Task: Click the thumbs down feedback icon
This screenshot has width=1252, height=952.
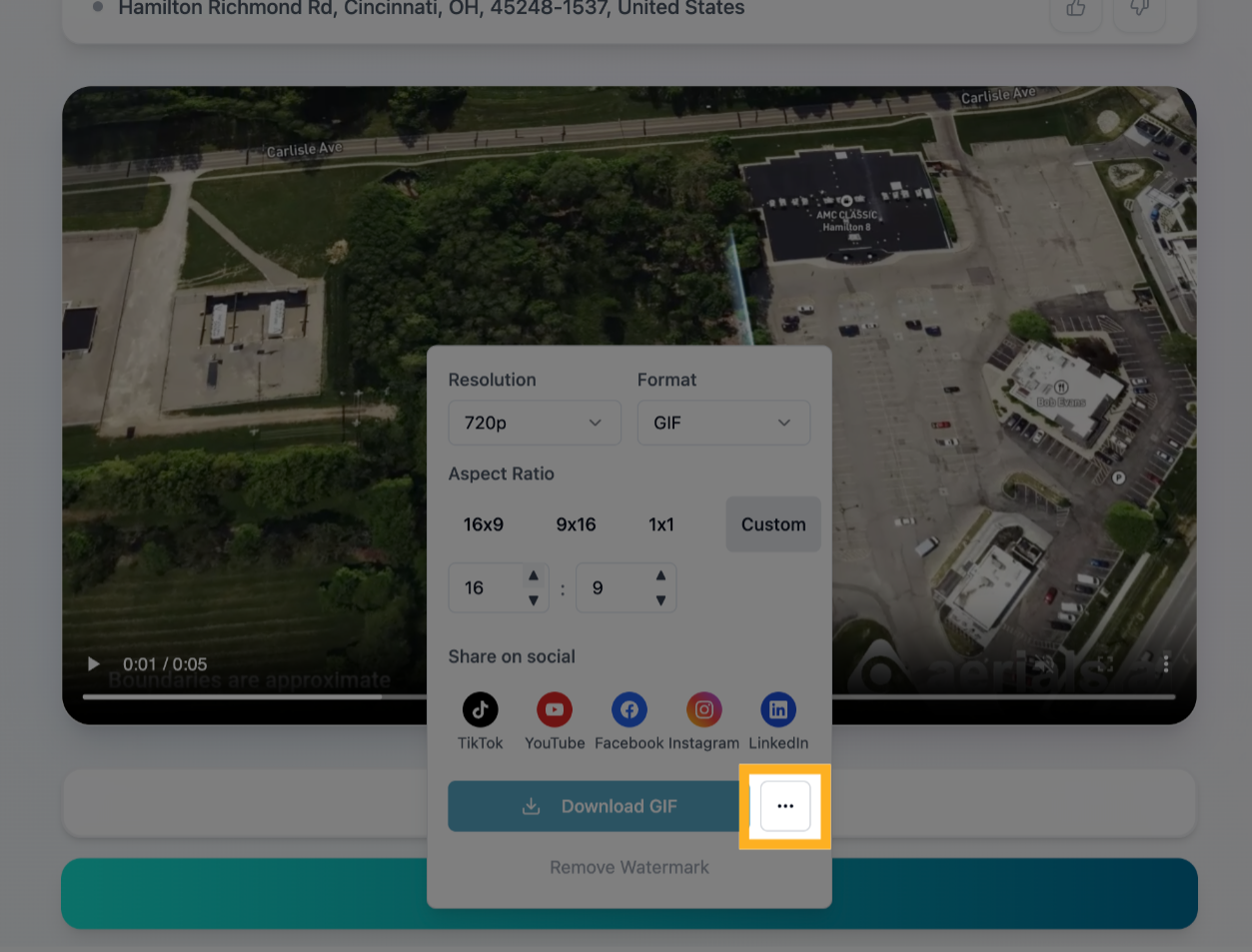Action: coord(1139,9)
